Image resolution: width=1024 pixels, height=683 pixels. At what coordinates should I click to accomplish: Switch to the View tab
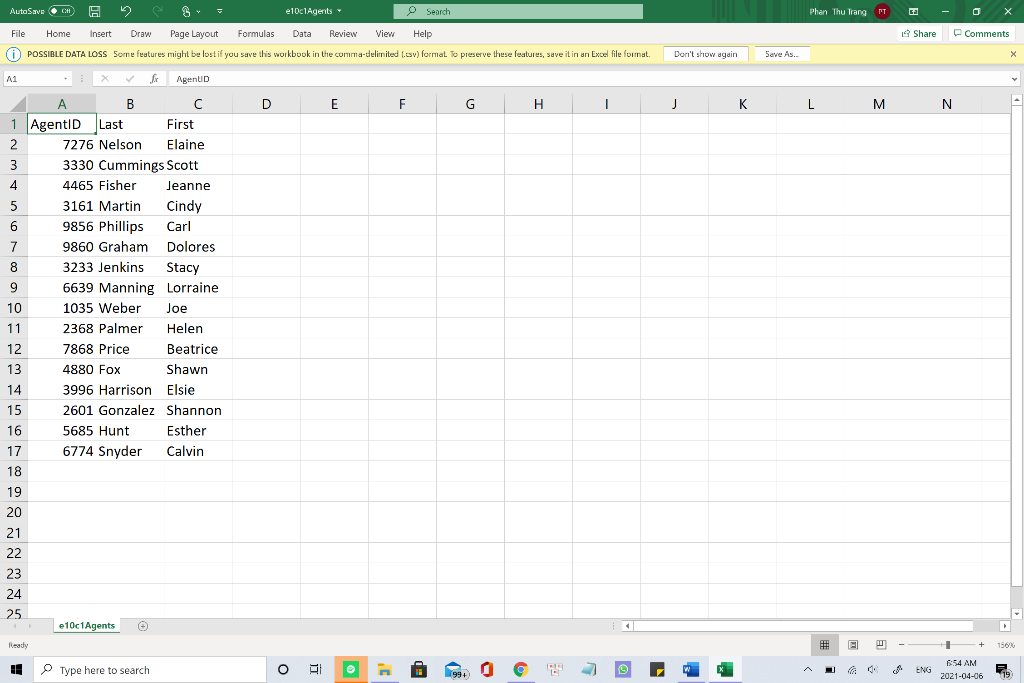pos(385,33)
